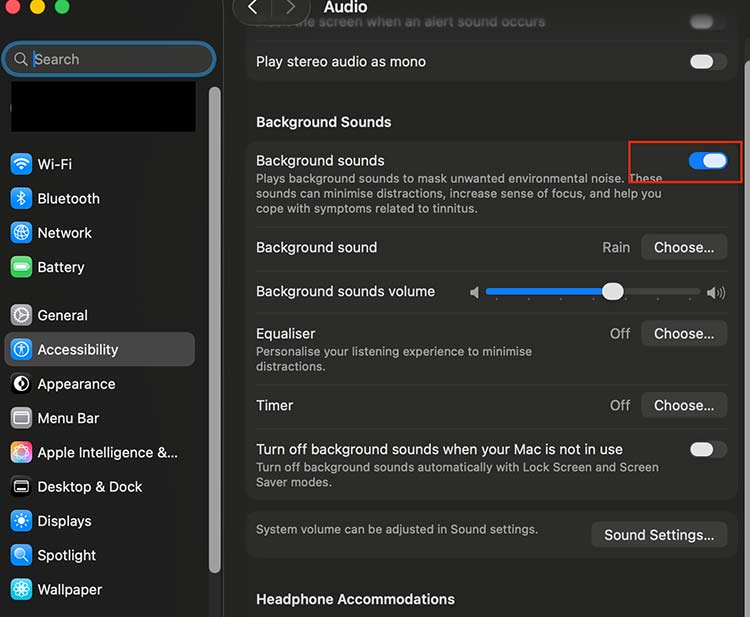The width and height of the screenshot is (750, 617).
Task: Toggle turn off background sounds when not in use
Action: pyautogui.click(x=708, y=449)
